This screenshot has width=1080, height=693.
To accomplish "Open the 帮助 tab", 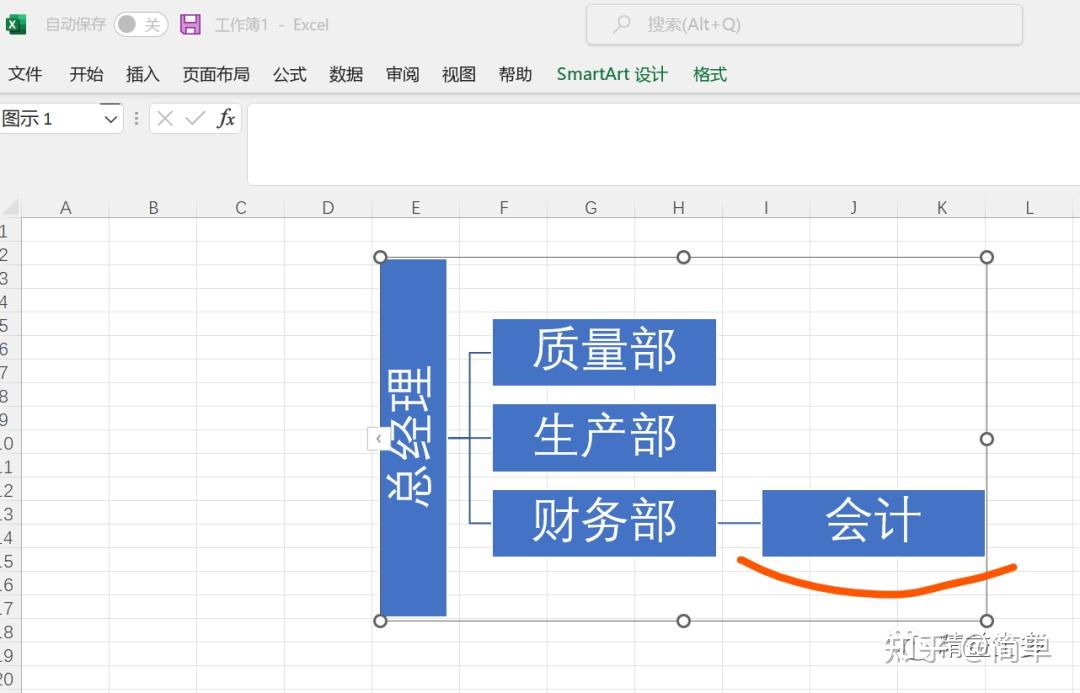I will pos(515,73).
